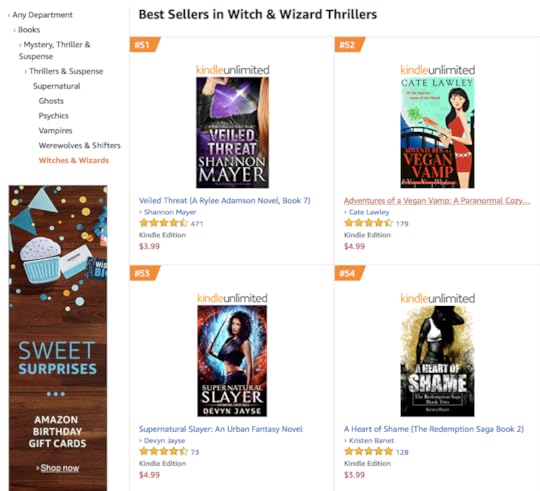Open Supernatural Slayer: An Urban Fantasy Novel title
The width and height of the screenshot is (540, 491).
pyautogui.click(x=220, y=429)
